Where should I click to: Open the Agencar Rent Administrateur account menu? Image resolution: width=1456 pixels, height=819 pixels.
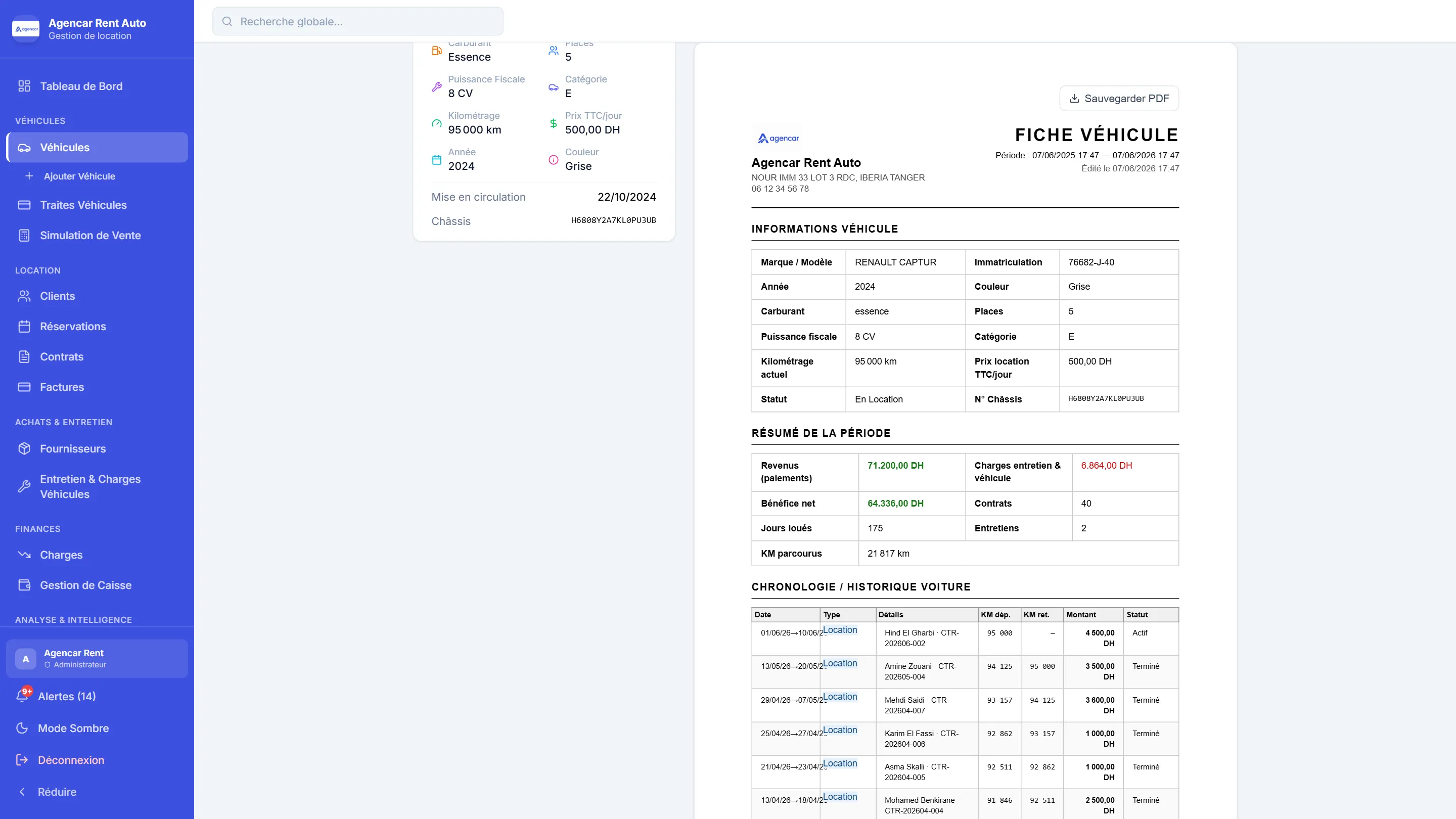pyautogui.click(x=97, y=658)
